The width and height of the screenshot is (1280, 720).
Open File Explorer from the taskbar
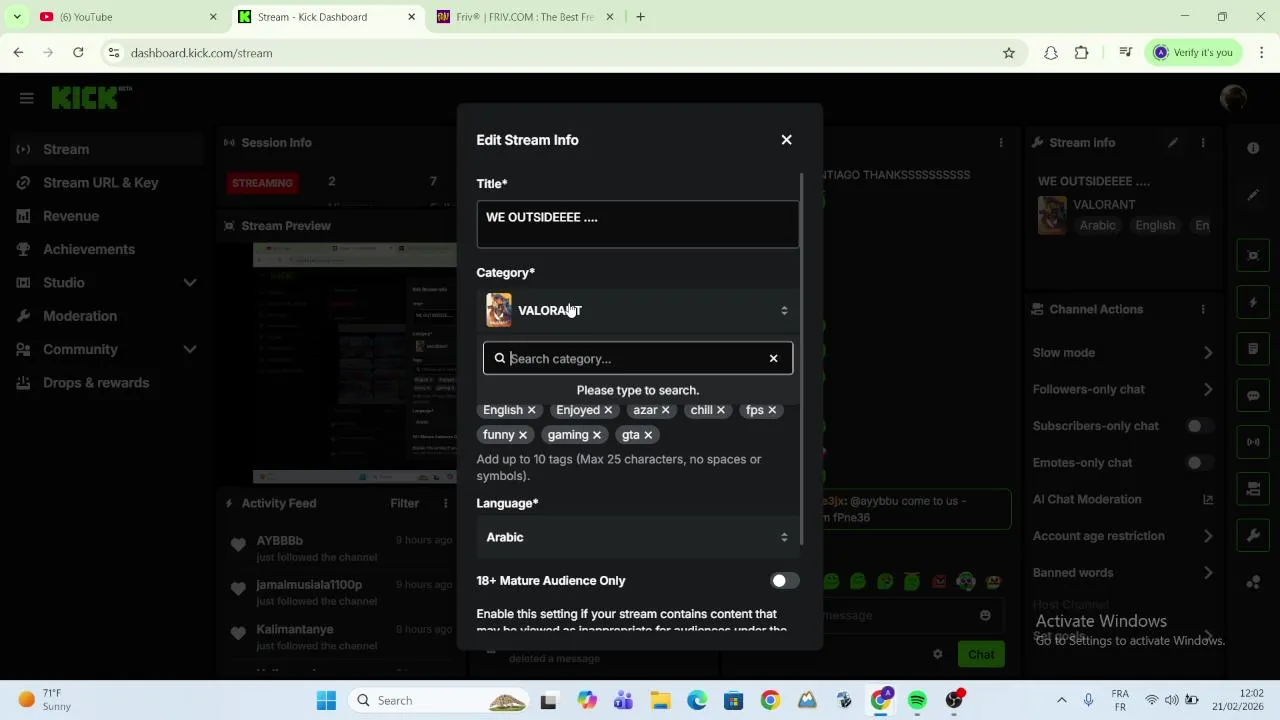(x=660, y=701)
